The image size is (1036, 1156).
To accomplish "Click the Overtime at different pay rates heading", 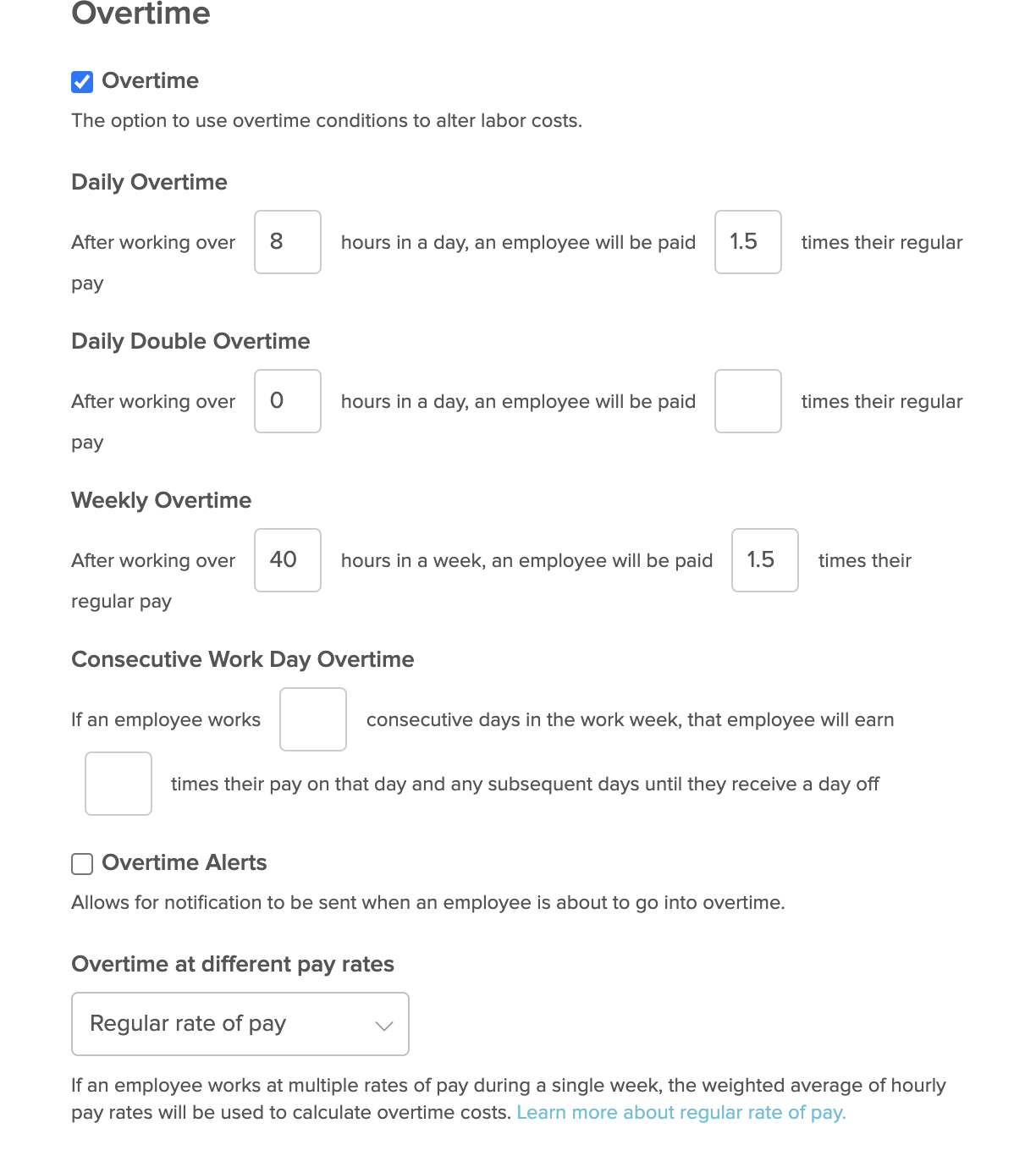I will (233, 964).
